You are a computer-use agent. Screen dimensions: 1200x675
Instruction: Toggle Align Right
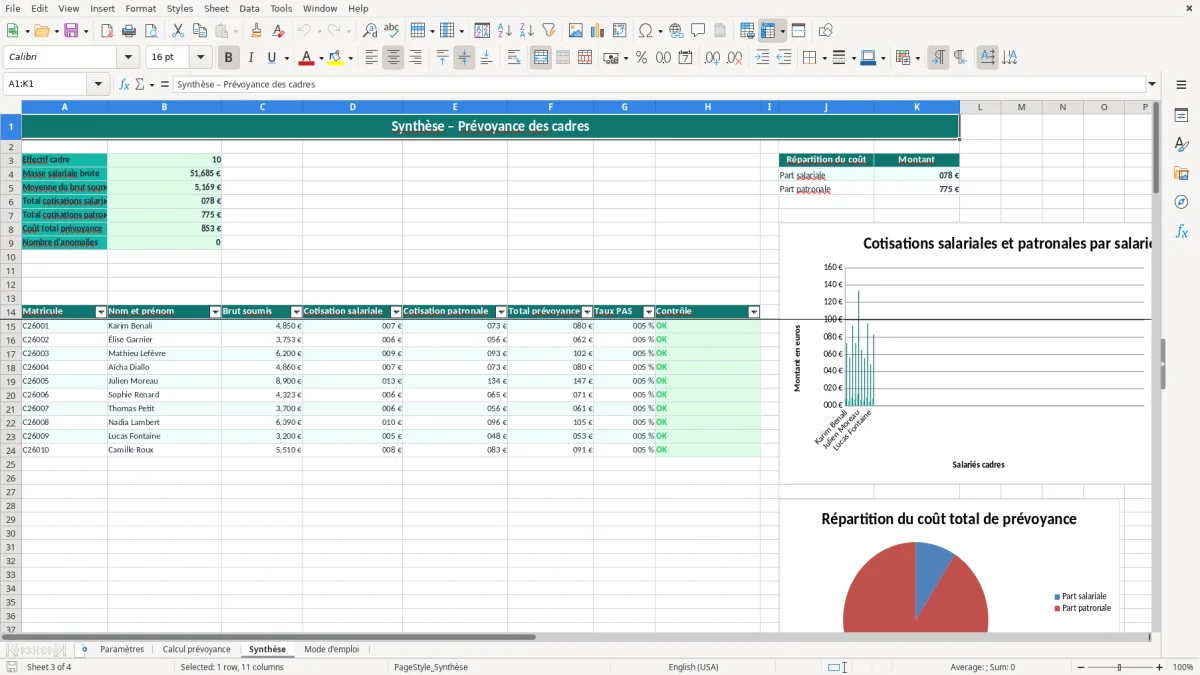[415, 58]
